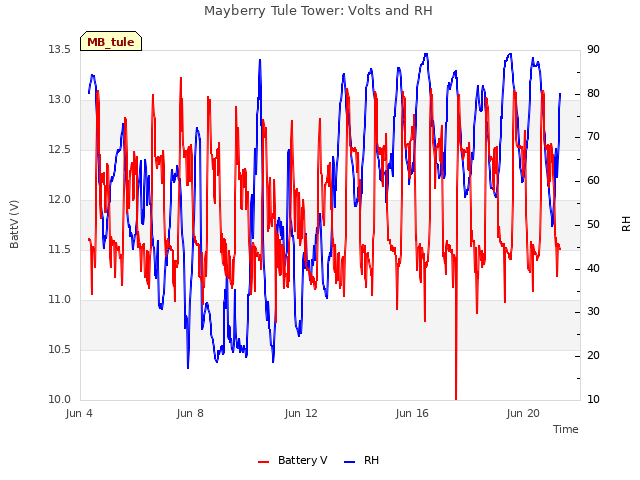The width and height of the screenshot is (640, 480).
Task: Click the 12.5 voltage tick label
Action: [x=60, y=150]
